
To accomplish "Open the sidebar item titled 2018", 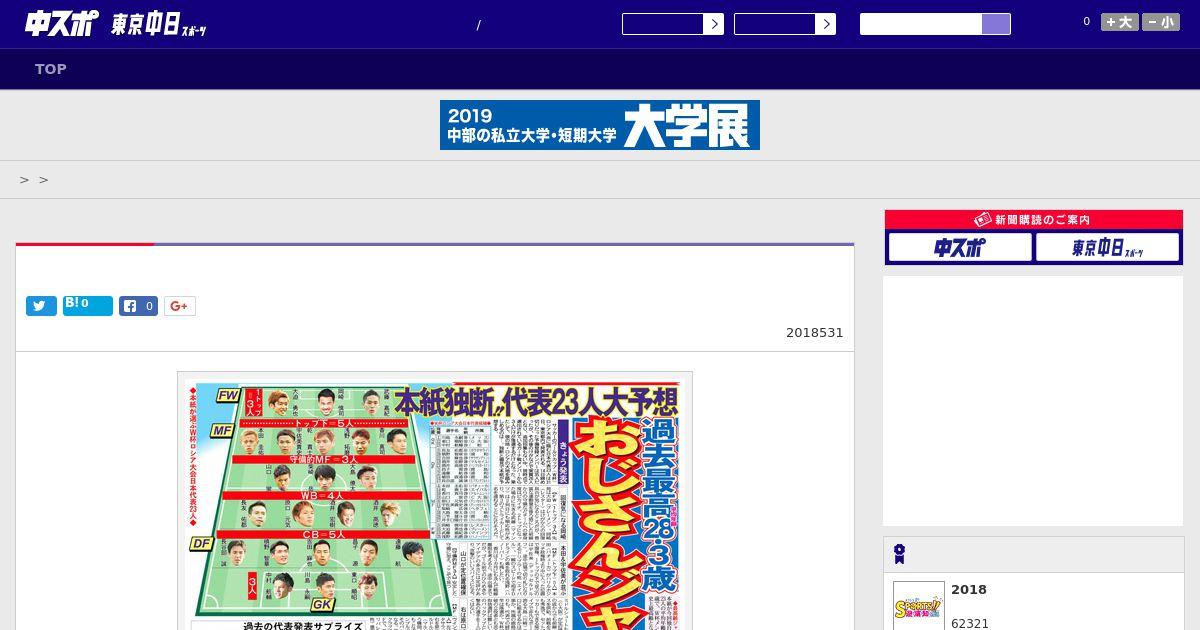I will pos(969,590).
